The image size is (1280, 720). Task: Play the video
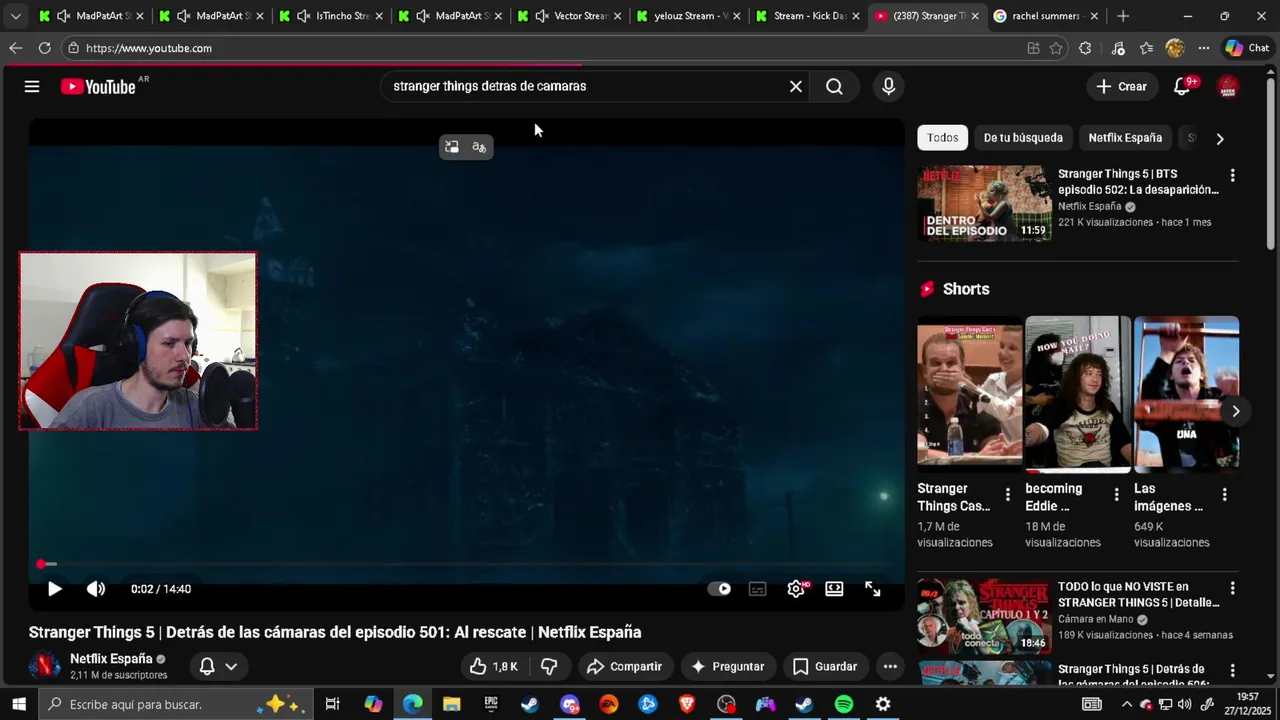point(55,589)
